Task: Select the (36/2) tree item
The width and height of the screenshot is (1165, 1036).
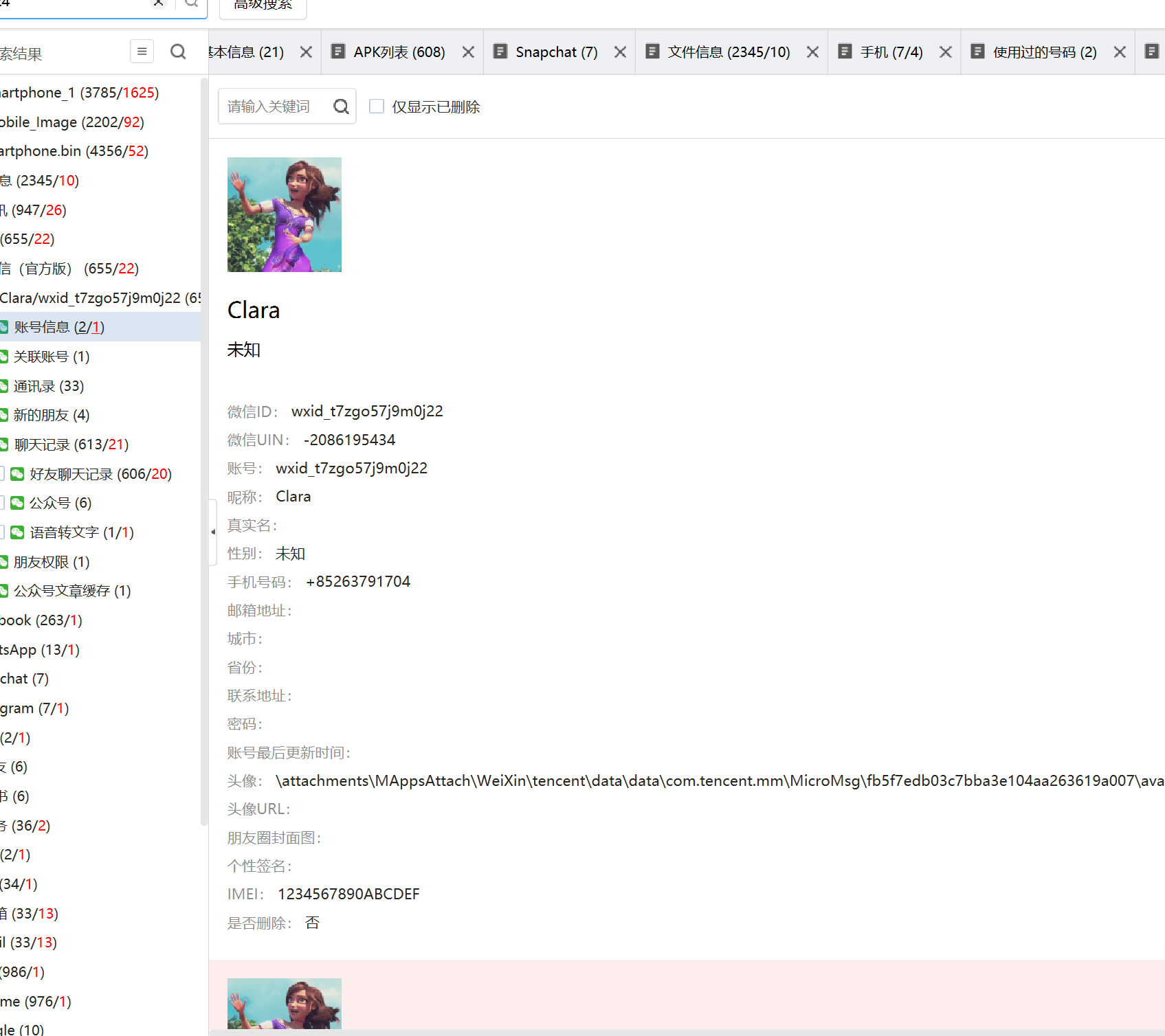Action: [x=25, y=826]
